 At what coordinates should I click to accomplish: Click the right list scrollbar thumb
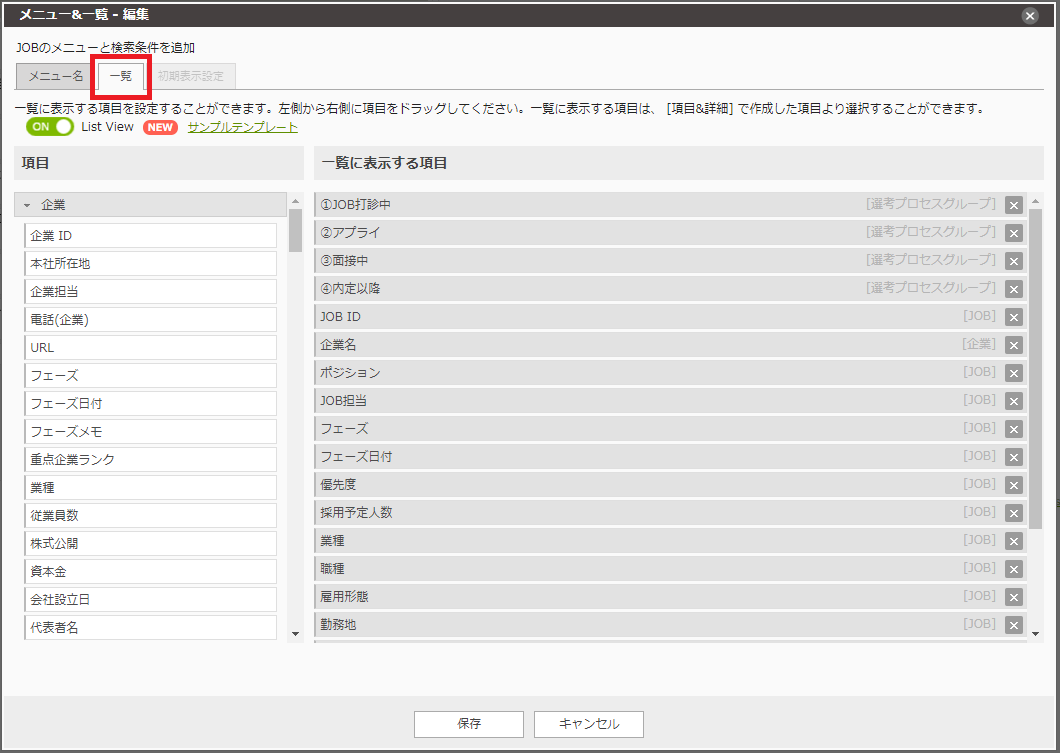(1036, 369)
